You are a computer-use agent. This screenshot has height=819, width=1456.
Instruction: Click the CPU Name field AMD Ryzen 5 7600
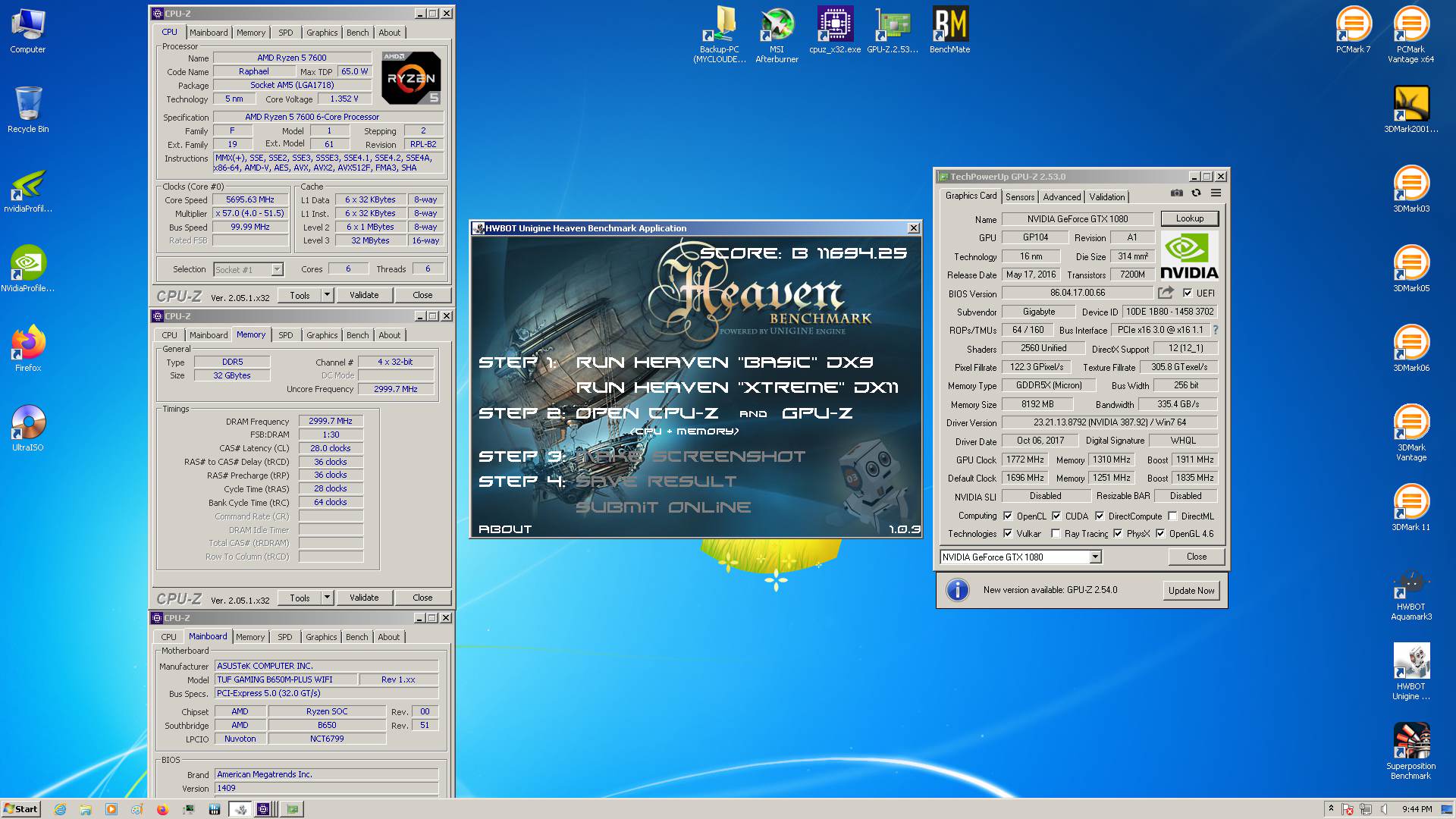[x=292, y=58]
